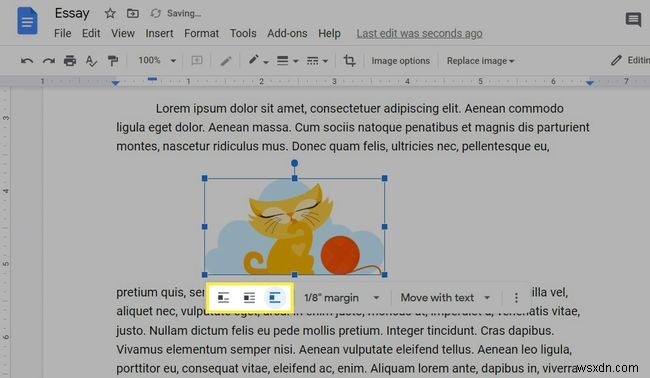Open 1/8" margin dropdown
This screenshot has height=378, width=650.
click(342, 298)
